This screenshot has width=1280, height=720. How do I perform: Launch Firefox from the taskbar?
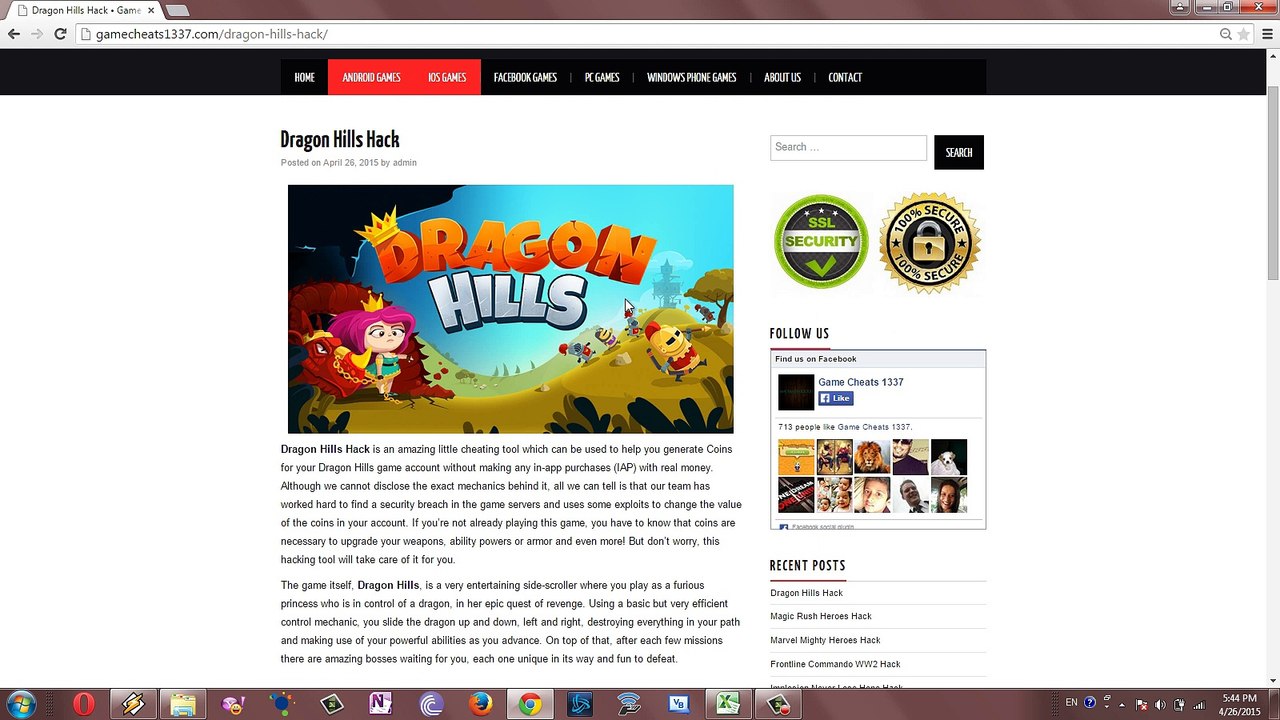tap(481, 705)
